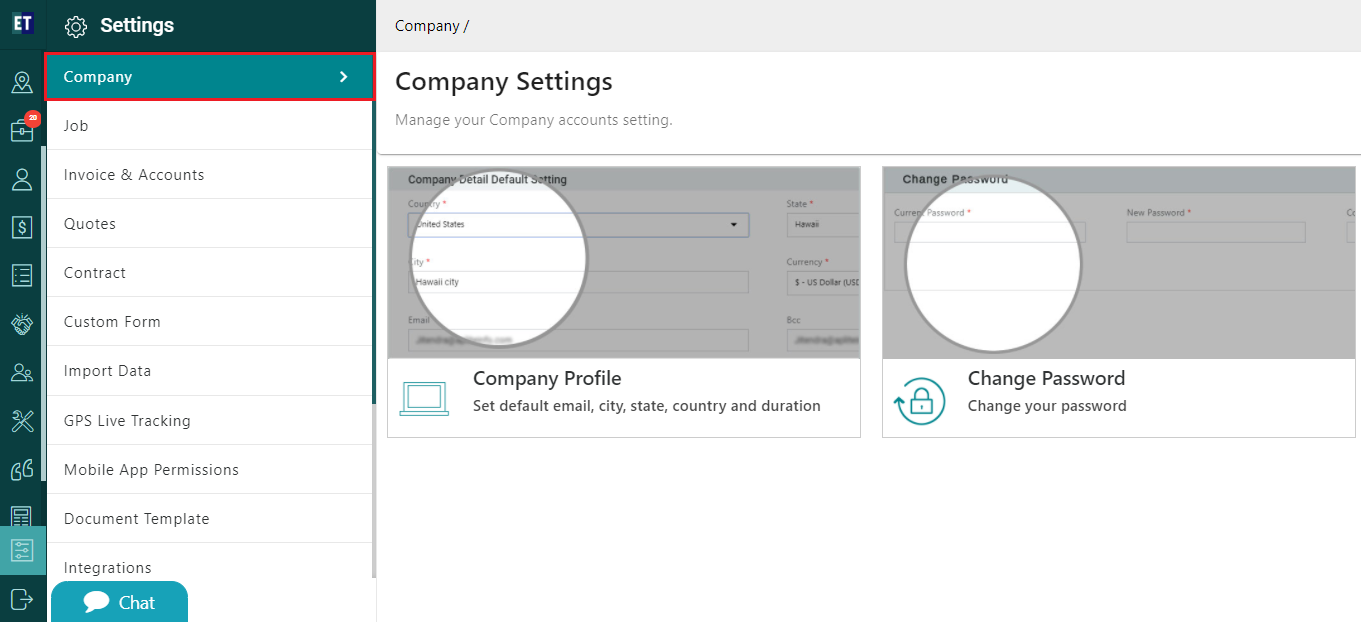Screen dimensions: 1361x622
Task: Open the Chat button
Action: (x=119, y=602)
